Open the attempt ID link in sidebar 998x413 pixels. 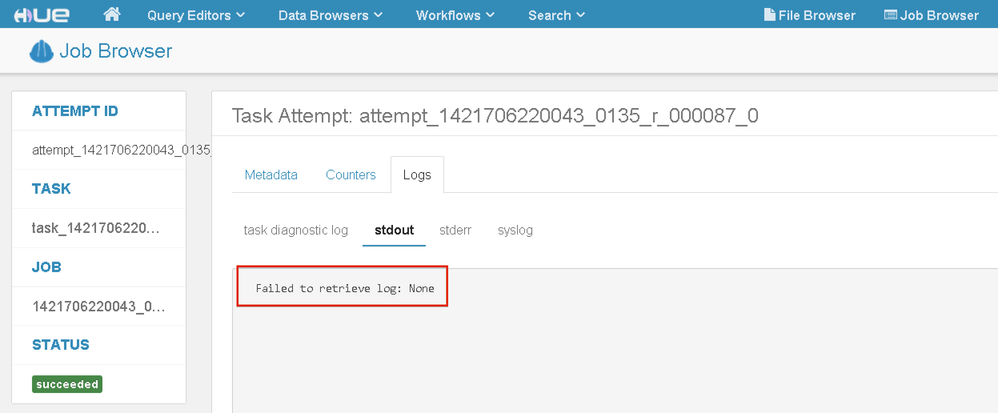122,150
